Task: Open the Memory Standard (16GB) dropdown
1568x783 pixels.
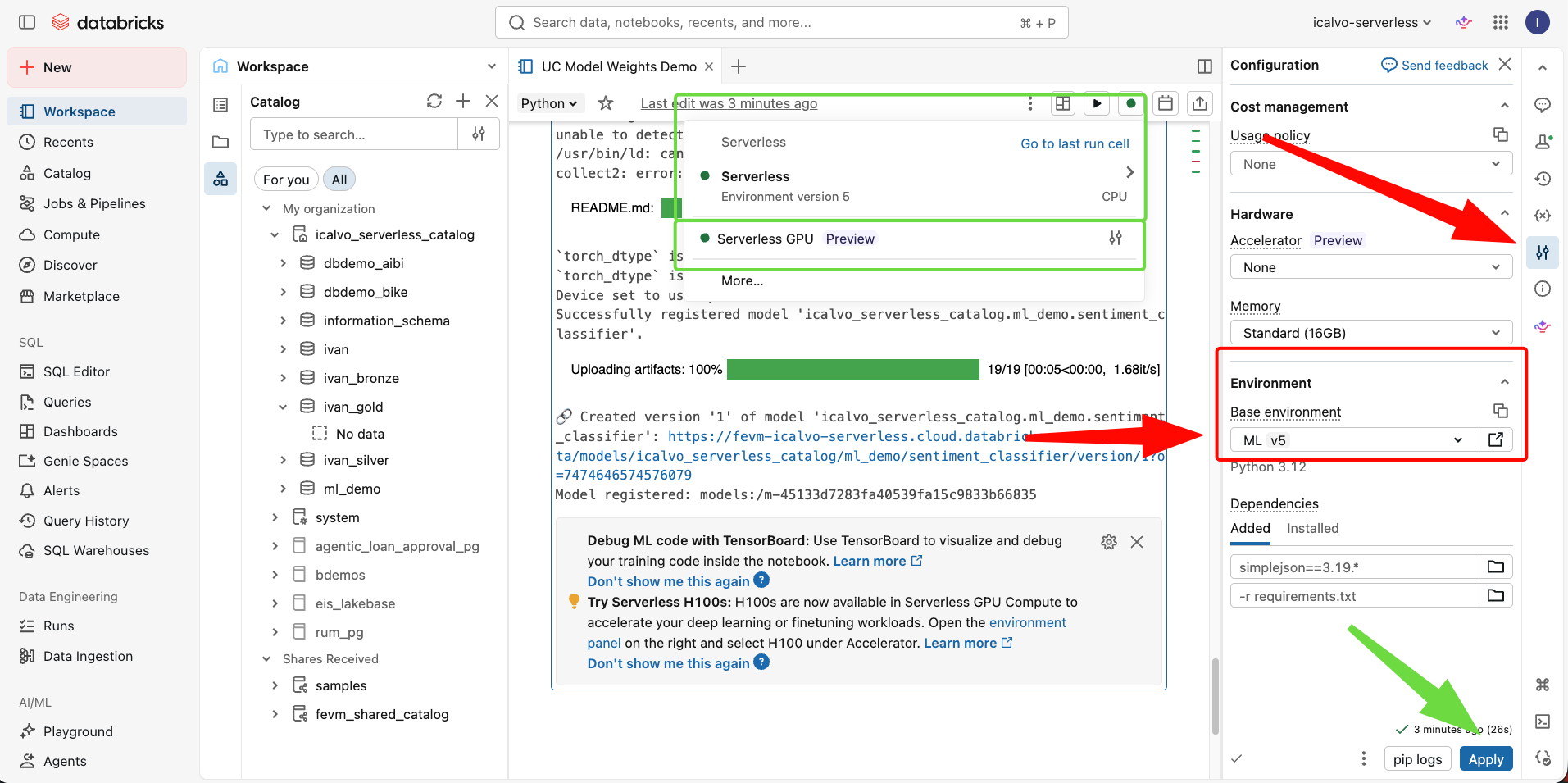Action: tap(1371, 333)
